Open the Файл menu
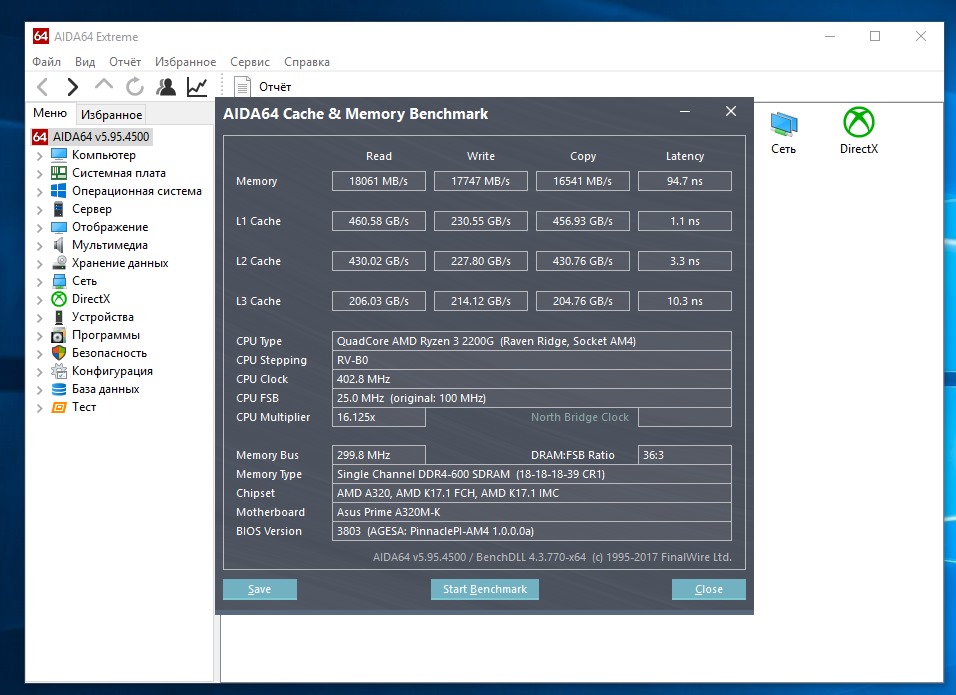The width and height of the screenshot is (956, 695). point(46,62)
